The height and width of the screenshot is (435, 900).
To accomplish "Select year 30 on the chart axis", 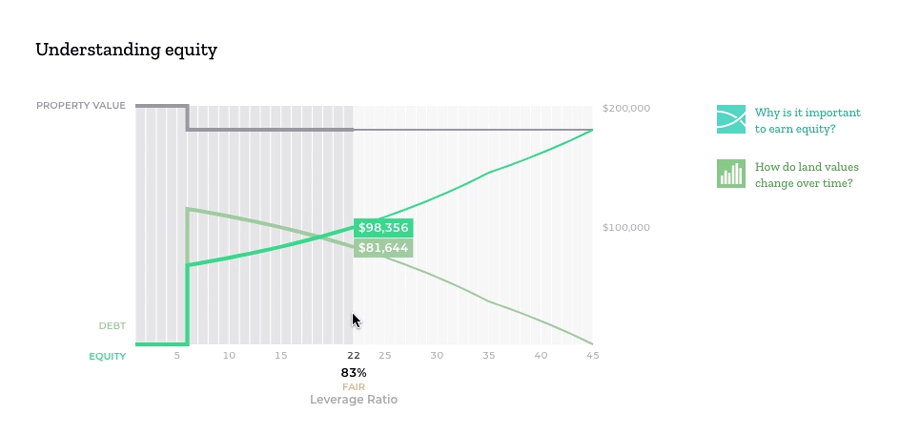I will 437,356.
